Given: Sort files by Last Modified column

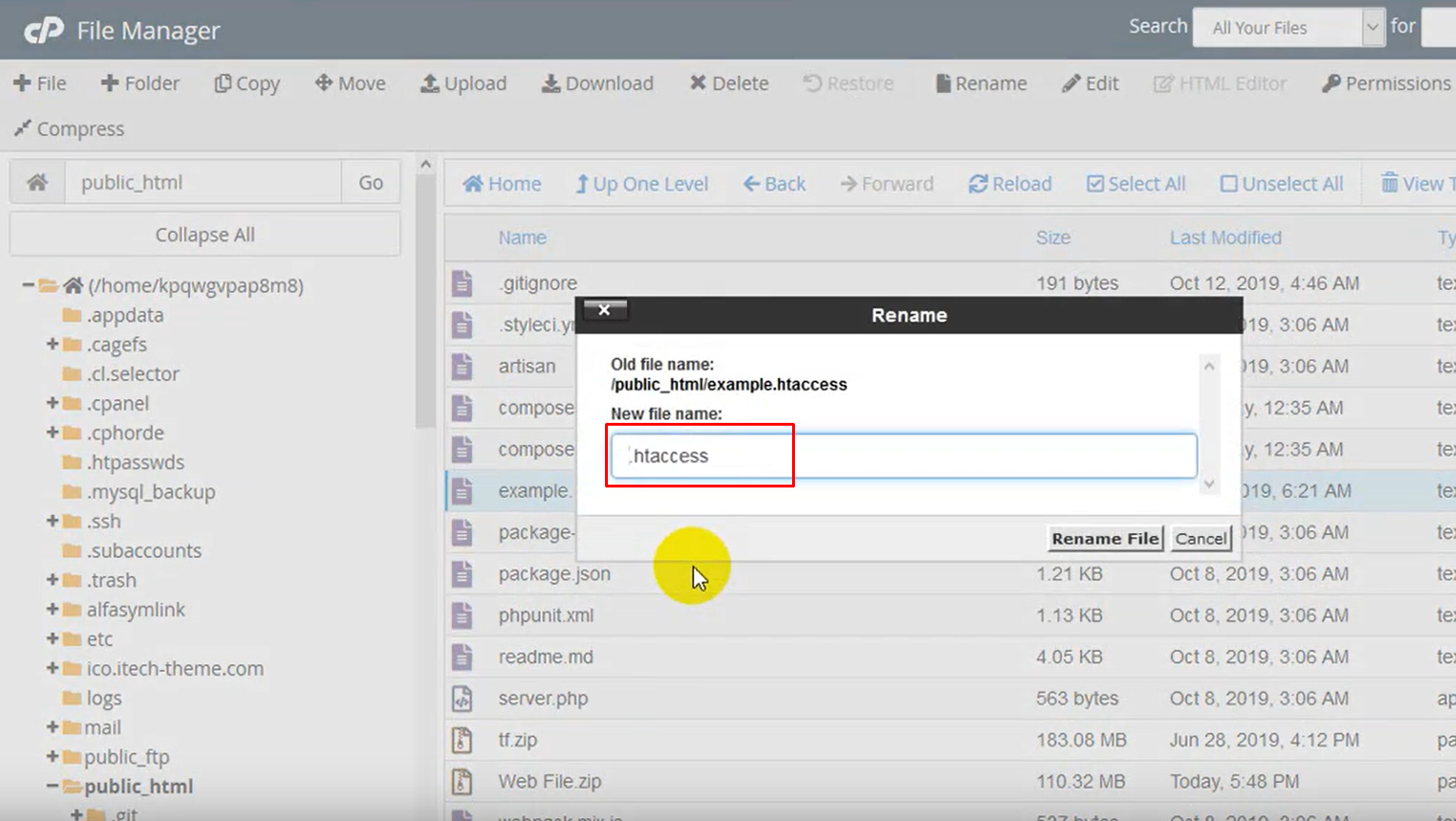Looking at the screenshot, I should click(1225, 238).
